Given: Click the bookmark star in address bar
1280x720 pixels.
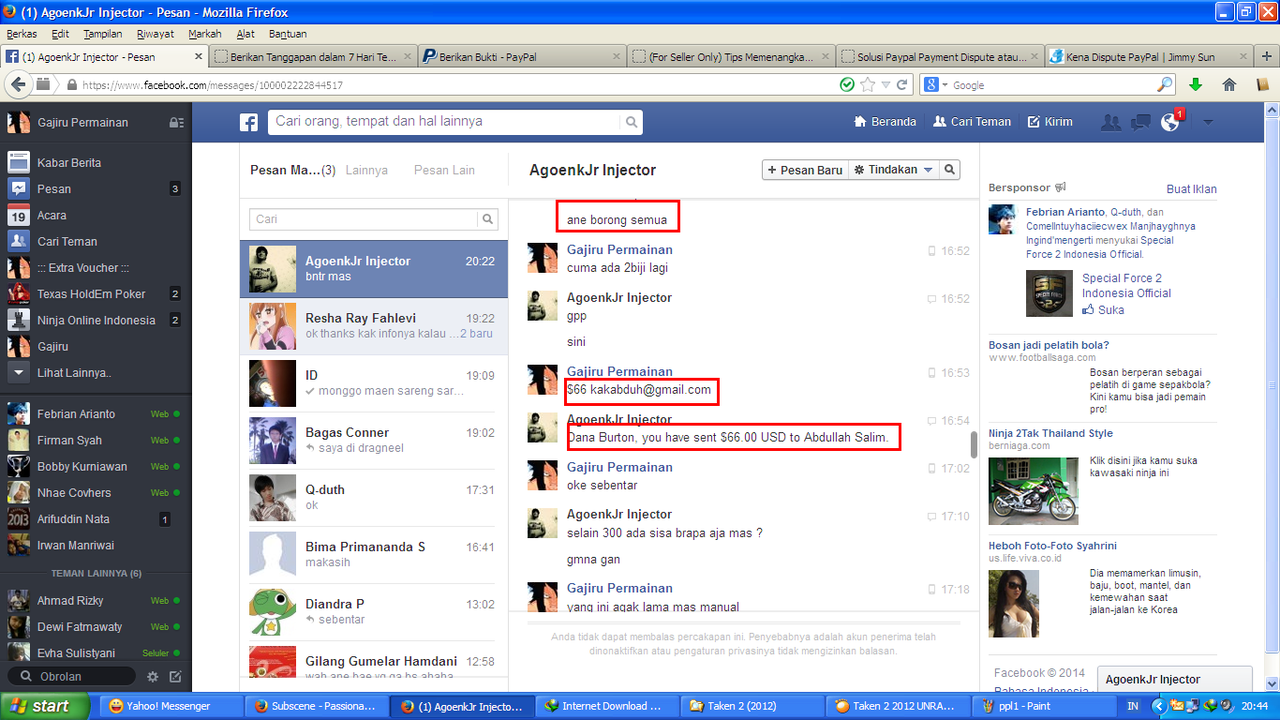Looking at the screenshot, I should click(868, 85).
